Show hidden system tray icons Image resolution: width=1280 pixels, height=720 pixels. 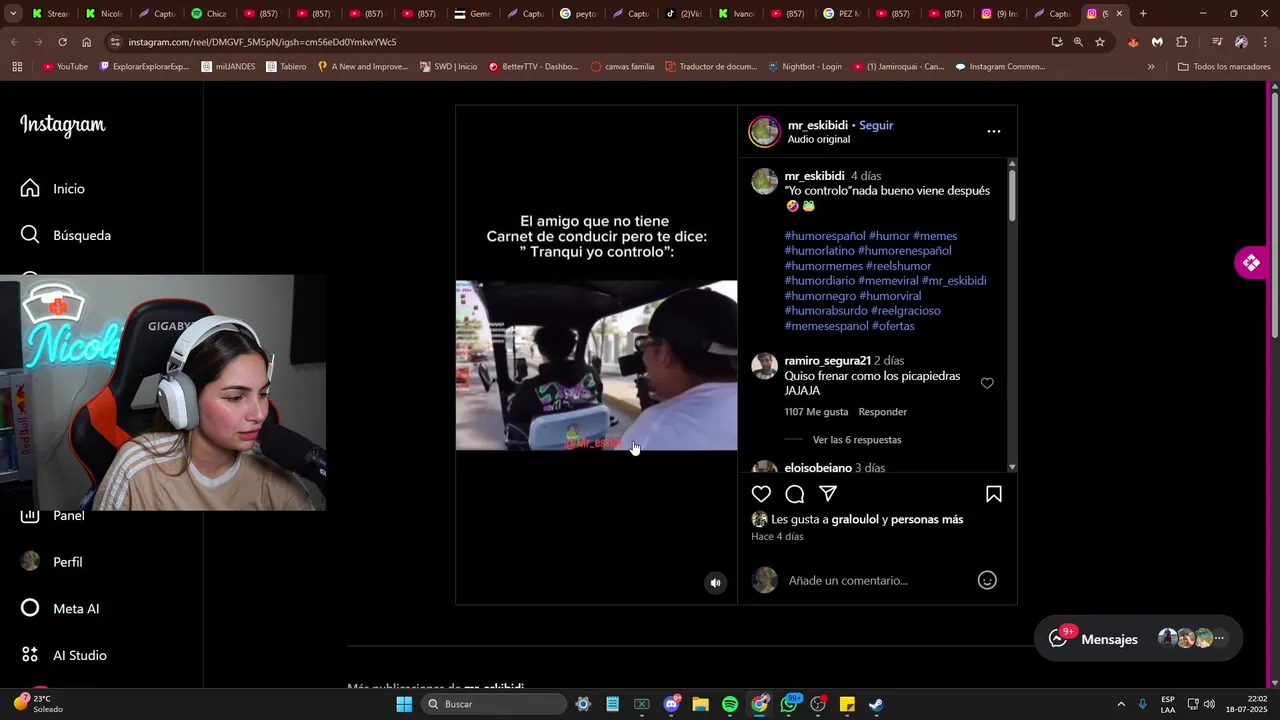click(1120, 704)
